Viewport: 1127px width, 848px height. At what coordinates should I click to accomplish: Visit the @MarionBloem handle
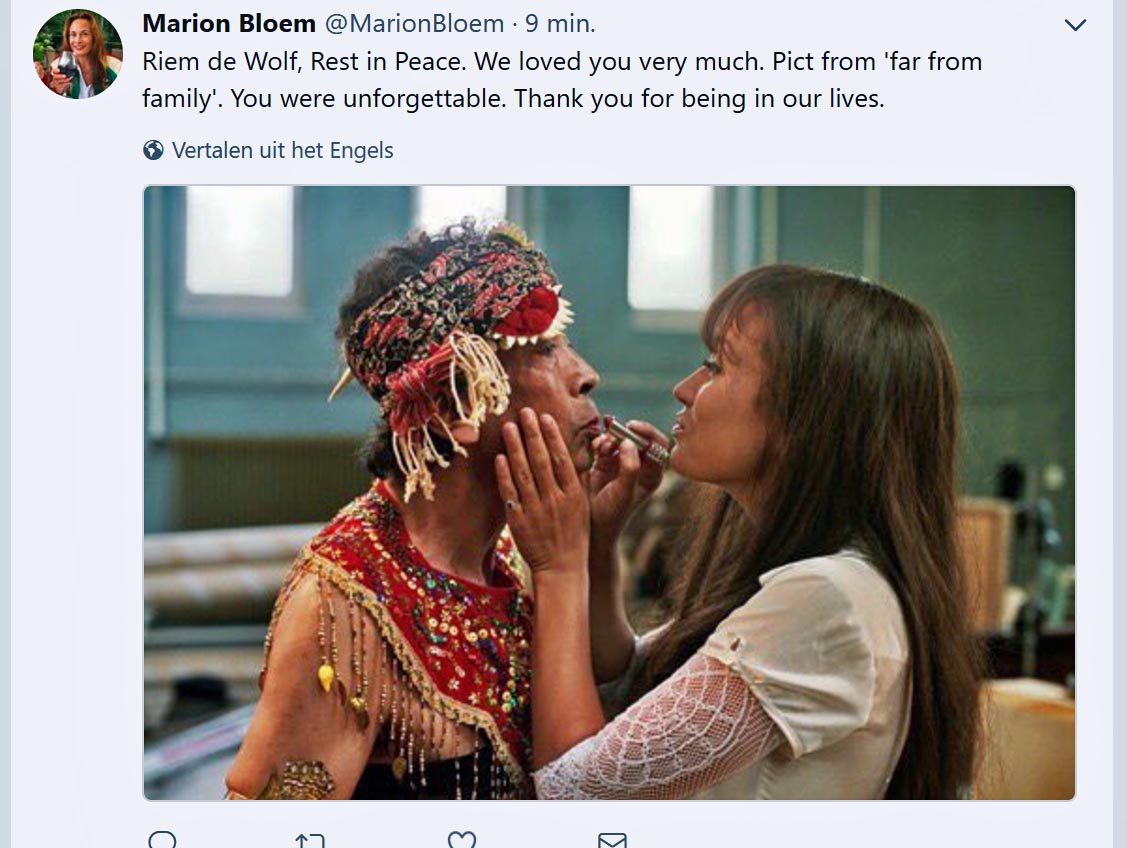(414, 23)
